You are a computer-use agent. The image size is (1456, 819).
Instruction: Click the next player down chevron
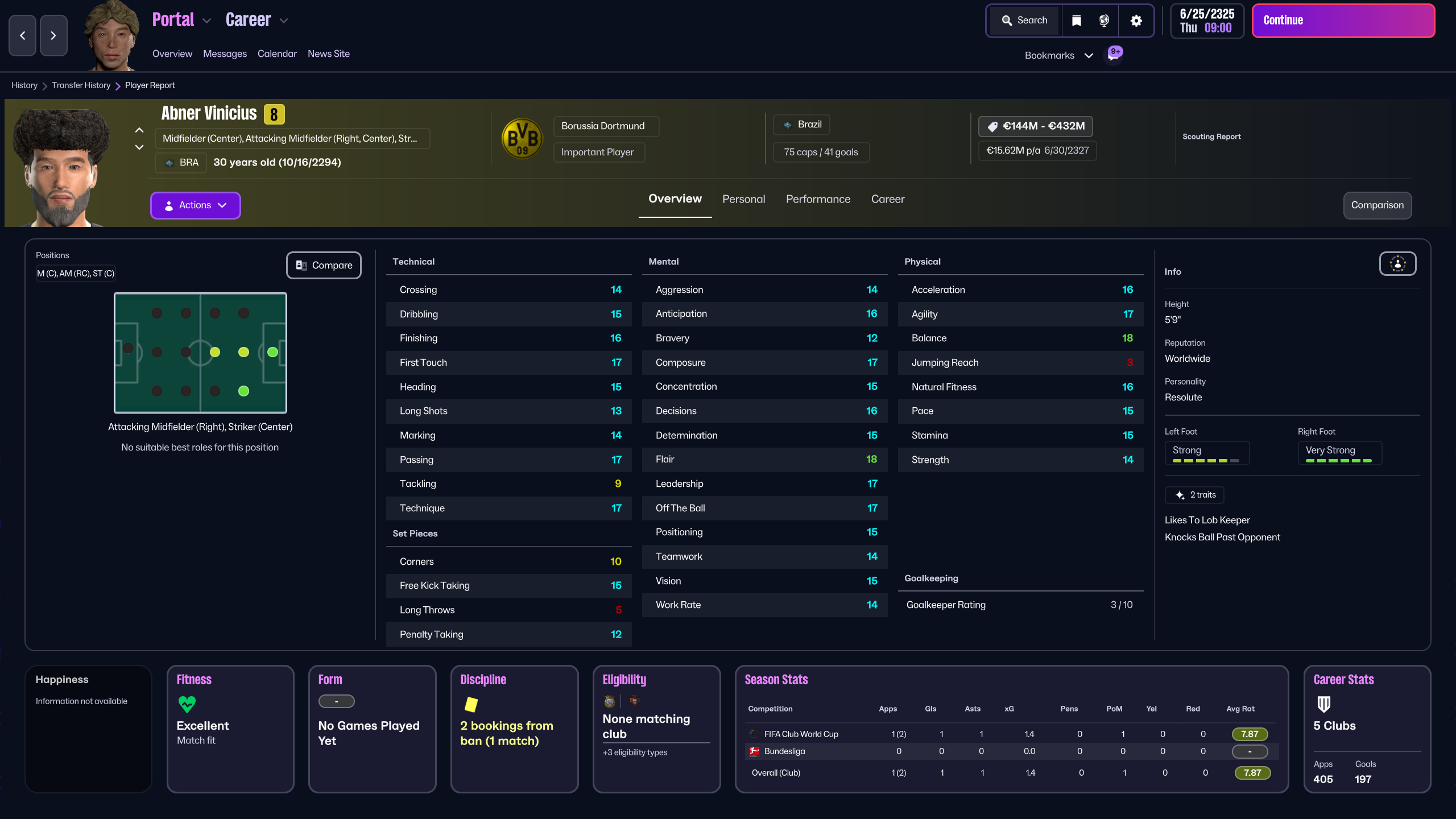tap(139, 147)
